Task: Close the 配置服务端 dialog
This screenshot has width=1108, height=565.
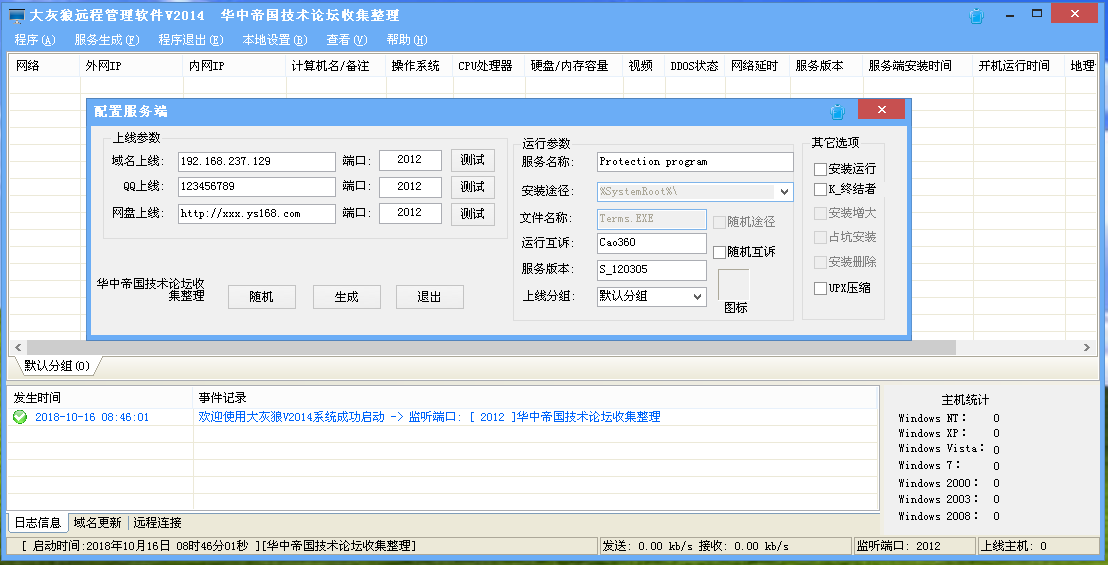Action: click(x=881, y=109)
